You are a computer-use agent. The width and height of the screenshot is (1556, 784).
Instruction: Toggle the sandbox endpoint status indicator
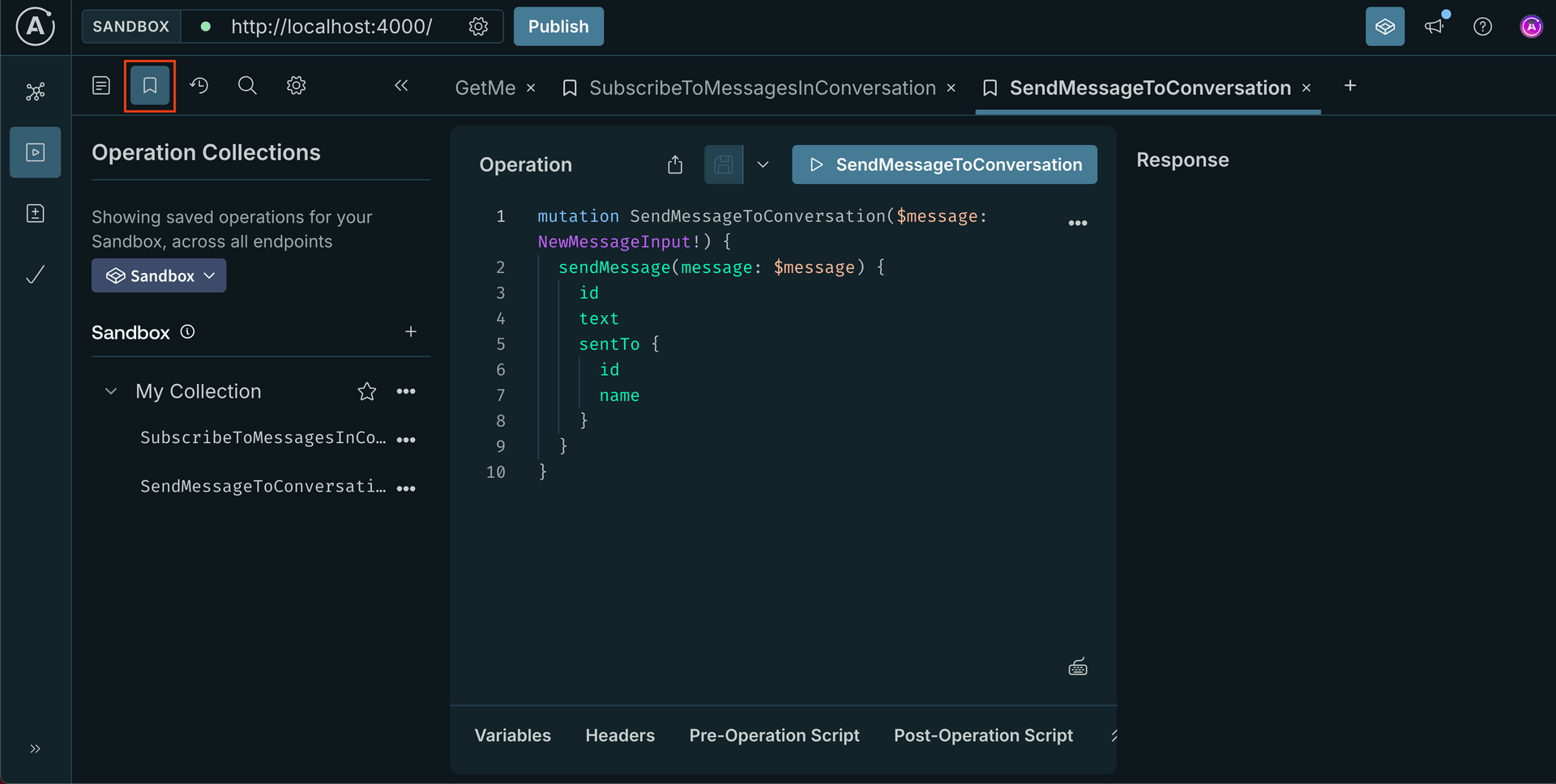tap(207, 27)
